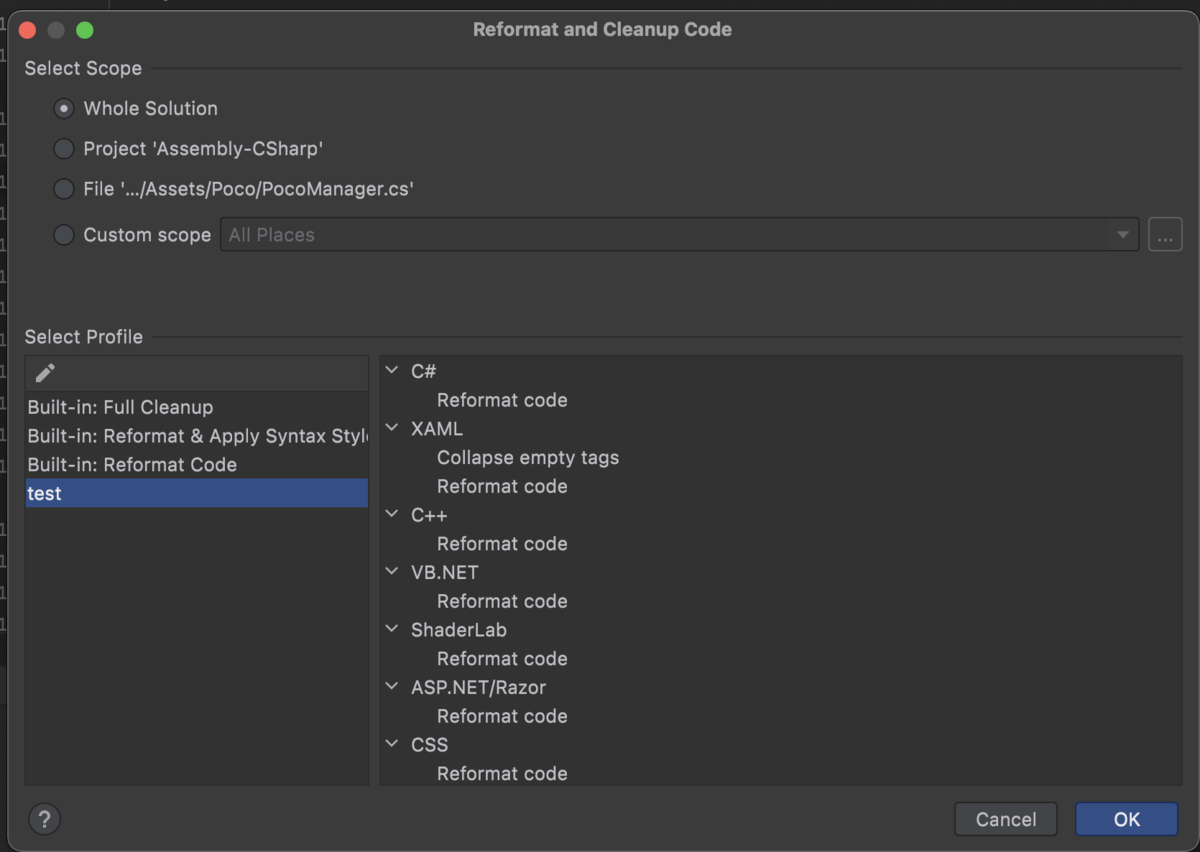Open the help question mark button
This screenshot has height=852, width=1200.
click(x=45, y=819)
